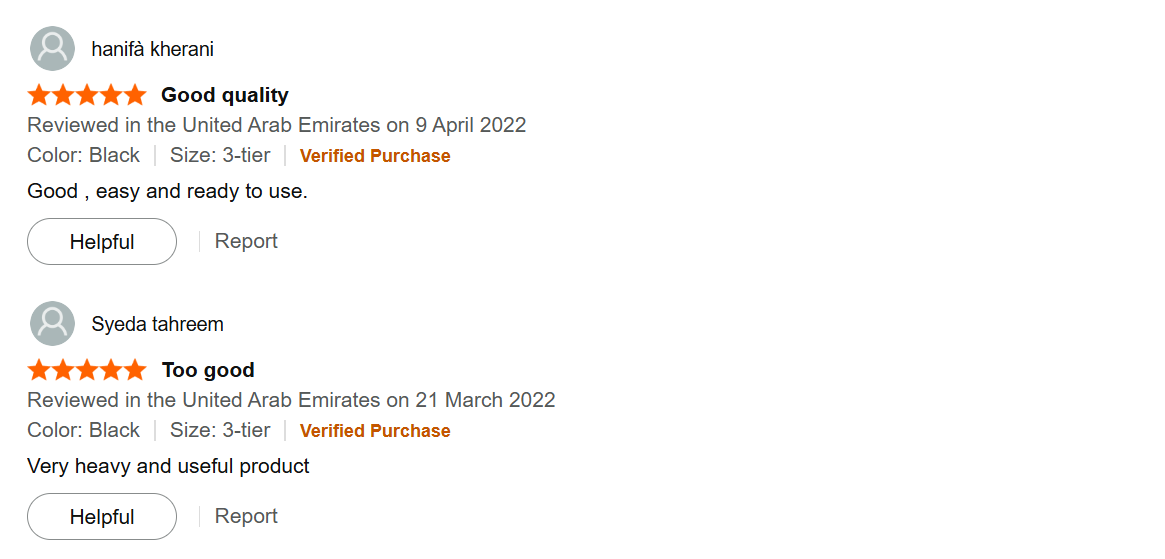This screenshot has width=1165, height=559.
Task: Open the "Good quality" review title
Action: (x=224, y=95)
